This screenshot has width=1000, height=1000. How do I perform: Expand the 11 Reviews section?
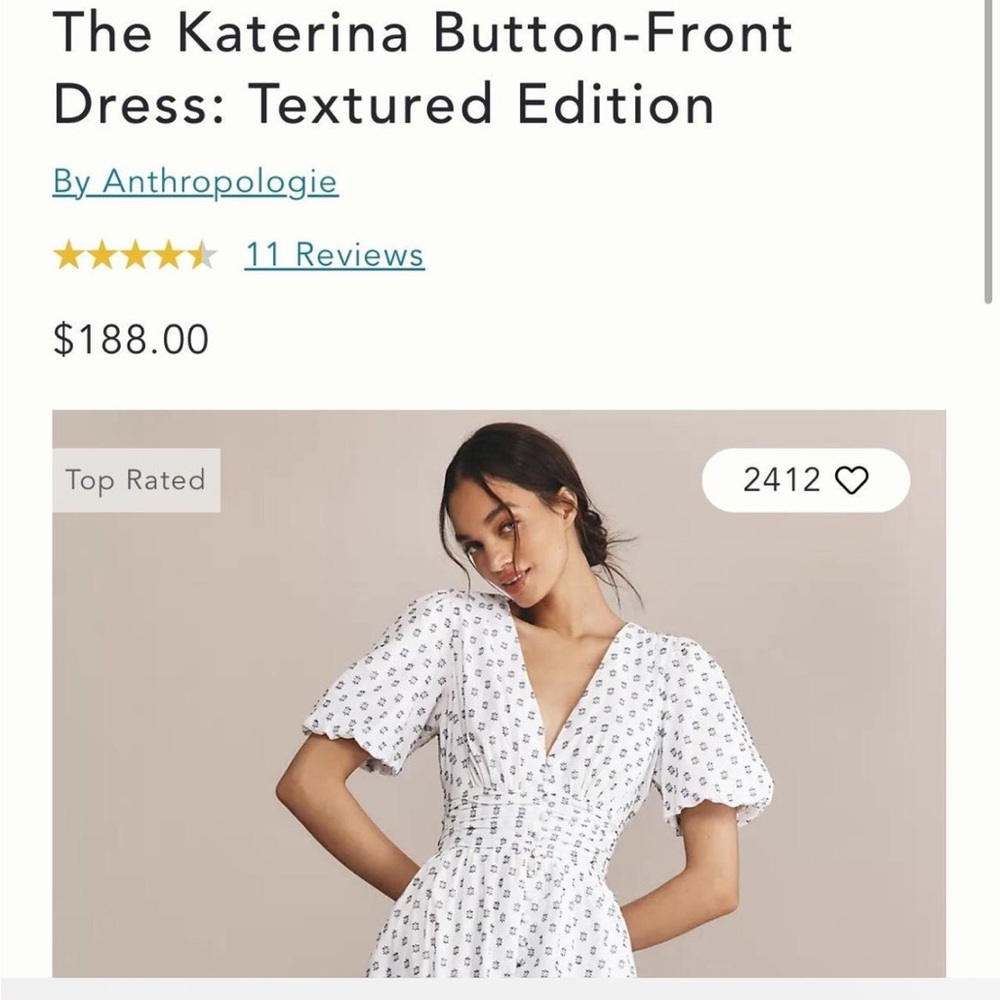tap(332, 254)
